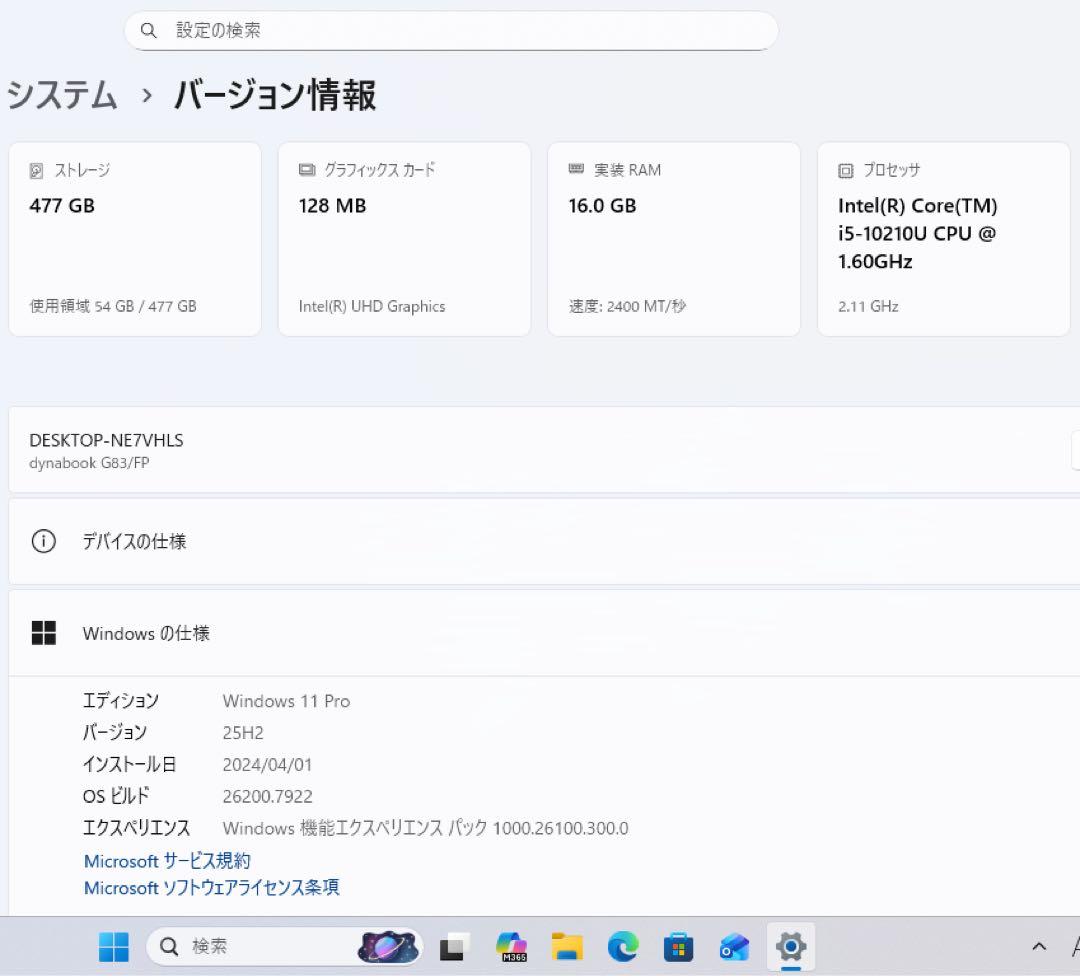This screenshot has height=976, width=1080.
Task: Select 使用領域 54 GB / 477 GB text
Action: (113, 307)
